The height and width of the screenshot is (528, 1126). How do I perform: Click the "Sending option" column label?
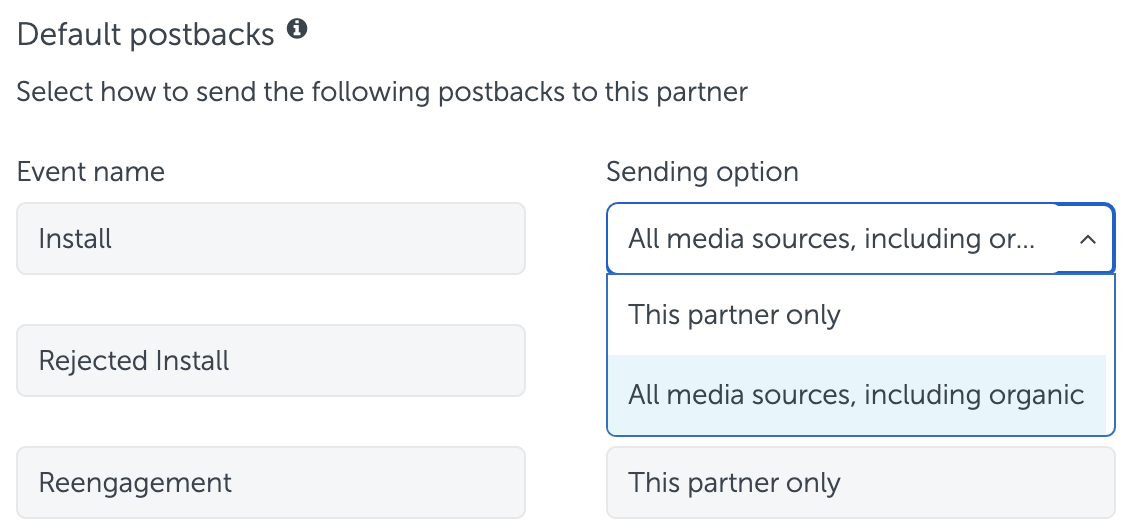[x=702, y=172]
